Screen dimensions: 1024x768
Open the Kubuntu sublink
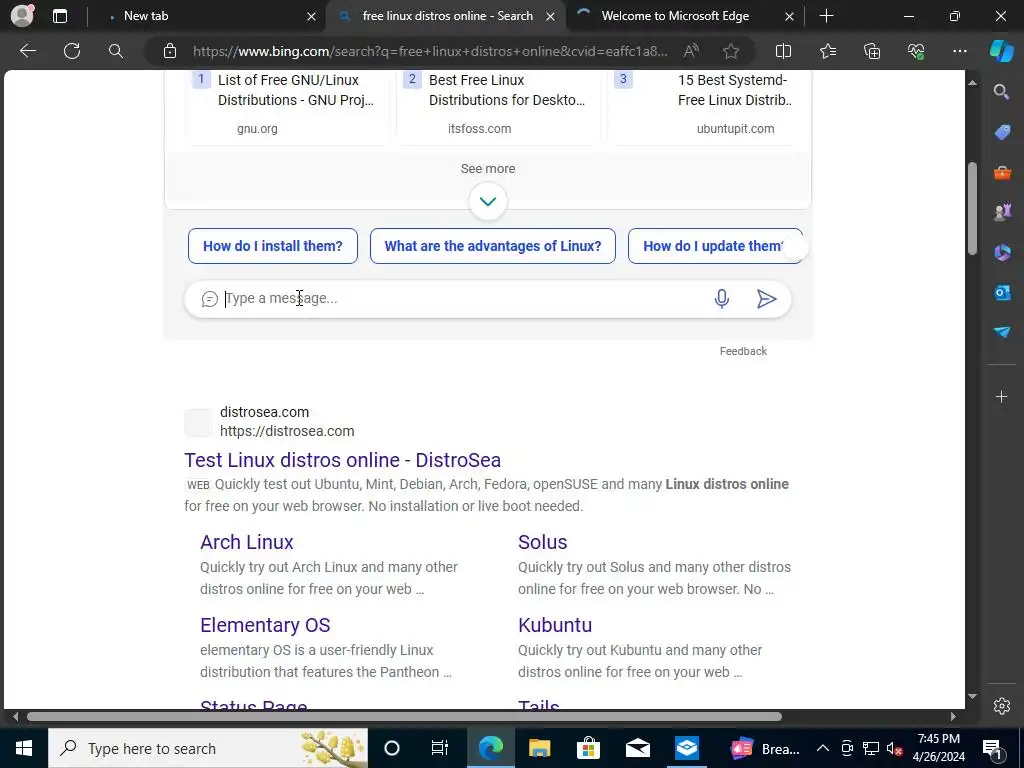pos(555,625)
